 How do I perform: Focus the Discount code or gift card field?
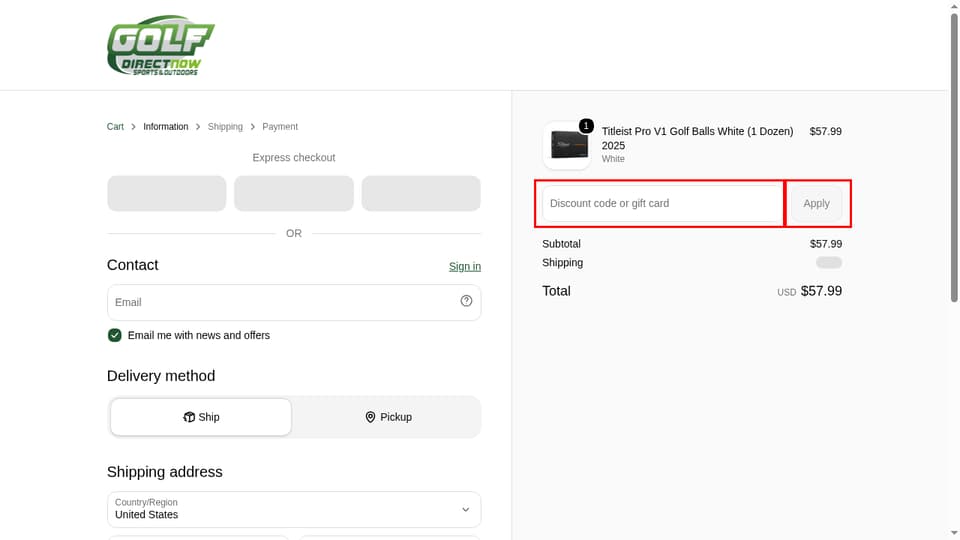[x=662, y=203]
